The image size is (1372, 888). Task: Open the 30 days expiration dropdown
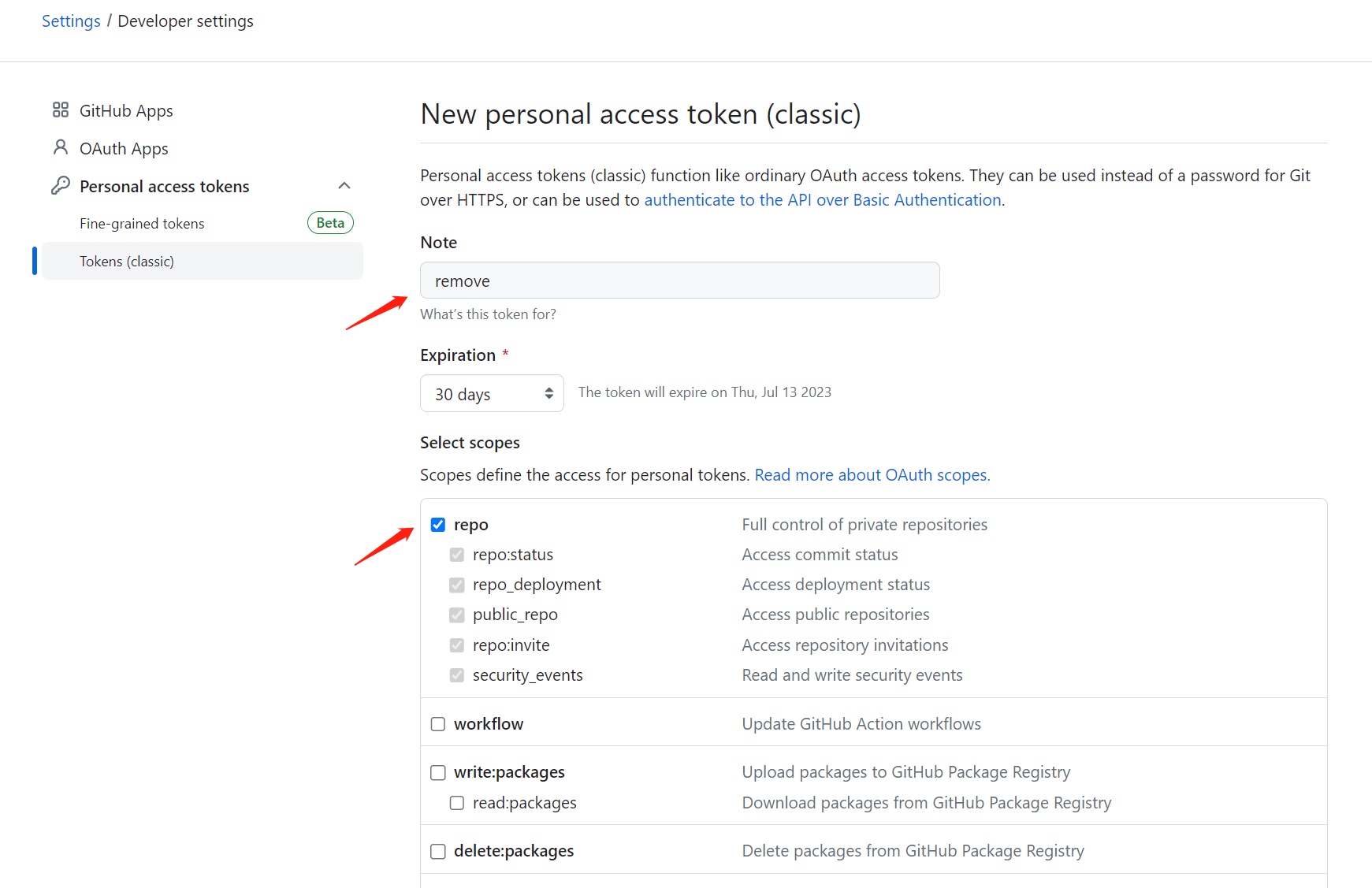pyautogui.click(x=492, y=393)
